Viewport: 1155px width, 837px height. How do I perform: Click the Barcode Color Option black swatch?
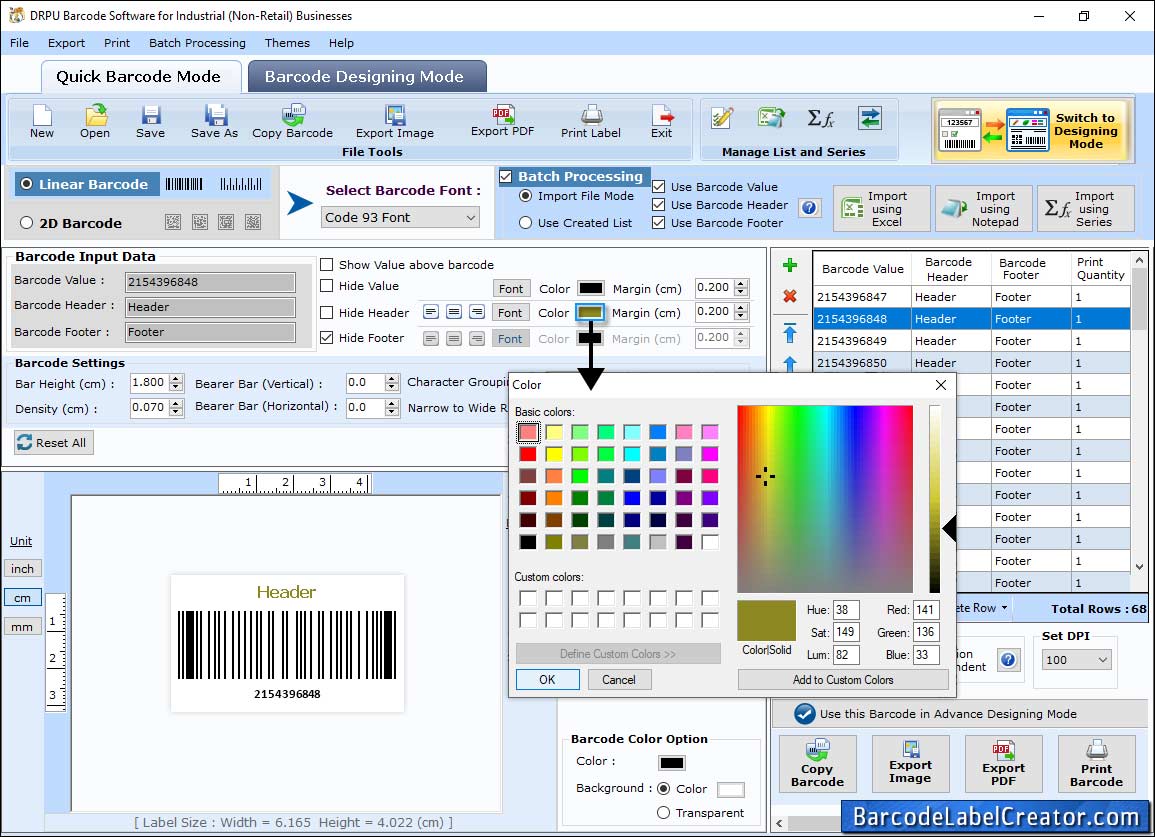672,763
